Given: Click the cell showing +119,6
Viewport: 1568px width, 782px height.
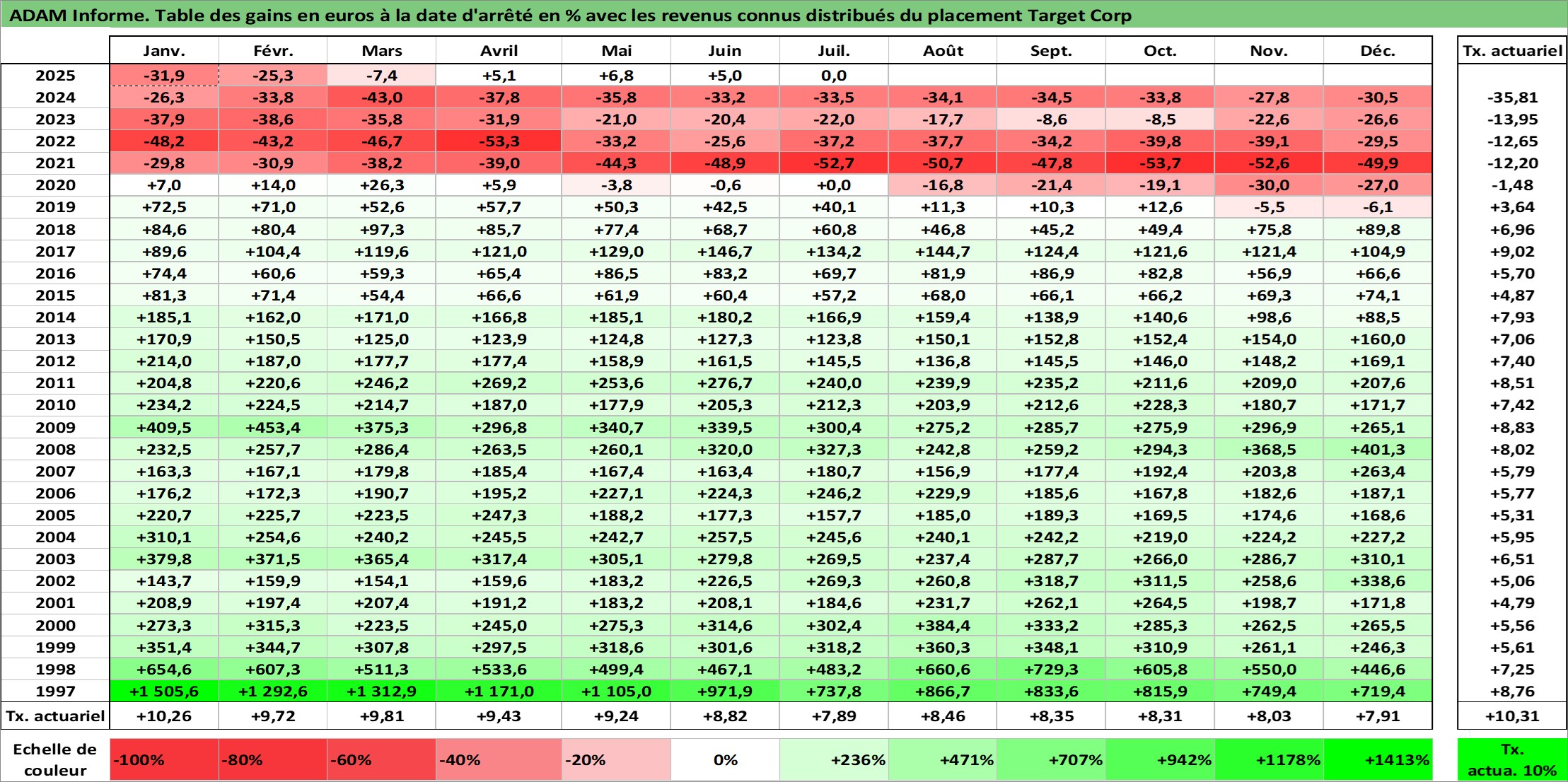Looking at the screenshot, I should tap(381, 251).
